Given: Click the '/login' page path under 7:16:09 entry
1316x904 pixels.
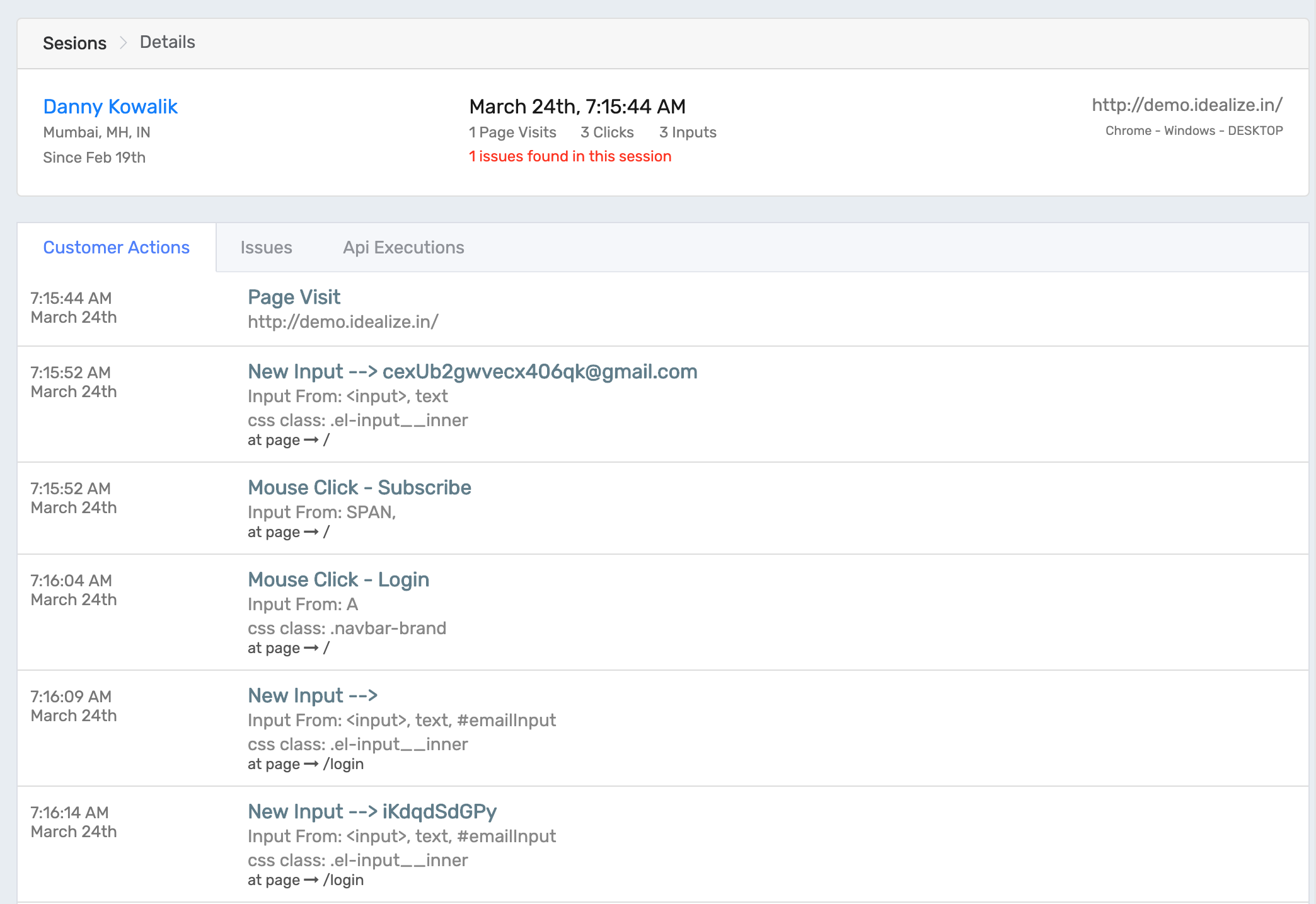Looking at the screenshot, I should [x=343, y=764].
